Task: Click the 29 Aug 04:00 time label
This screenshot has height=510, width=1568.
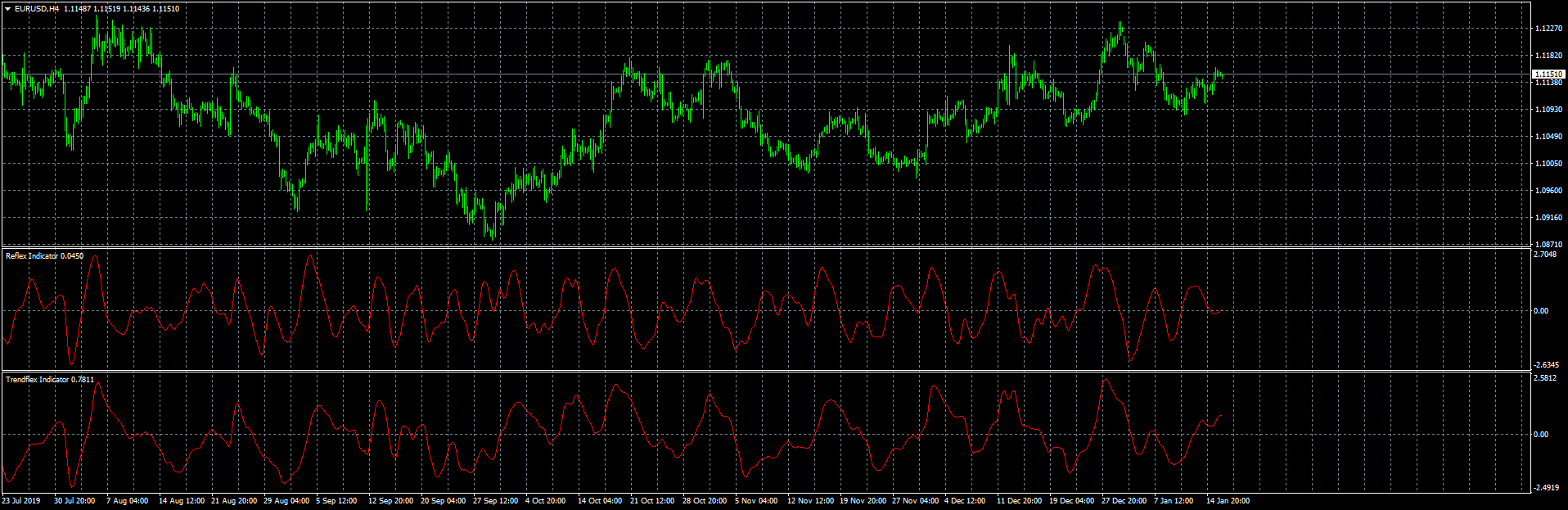Action: pos(286,501)
